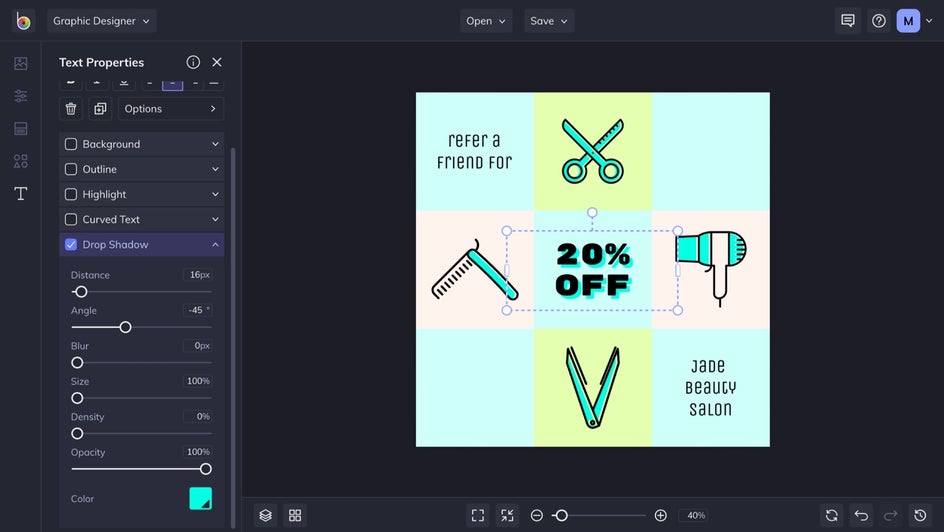The height and width of the screenshot is (532, 944).
Task: Click the Angle -45 value field
Action: click(197, 311)
